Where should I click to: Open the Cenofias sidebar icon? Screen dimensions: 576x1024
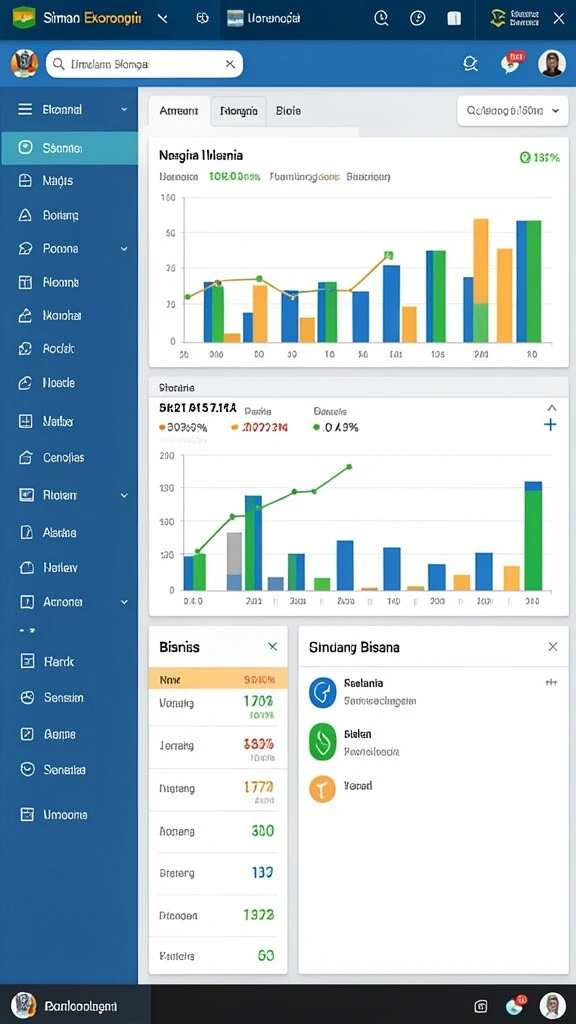tap(25, 458)
